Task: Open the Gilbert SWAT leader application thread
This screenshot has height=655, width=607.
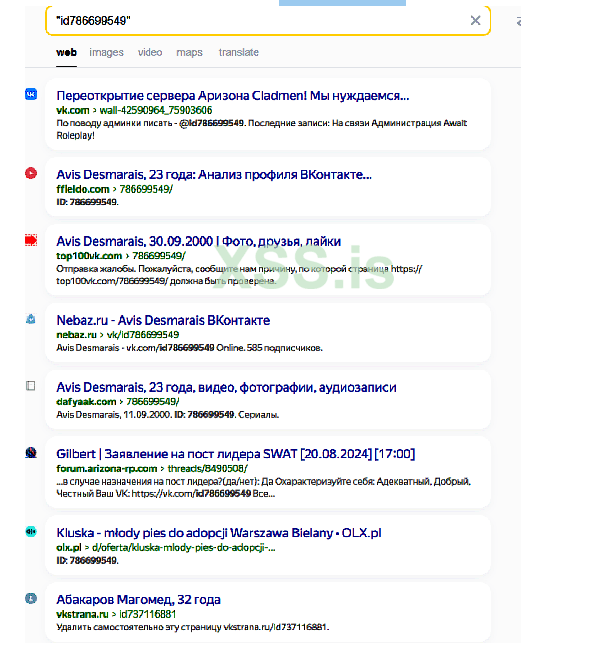Action: click(235, 454)
